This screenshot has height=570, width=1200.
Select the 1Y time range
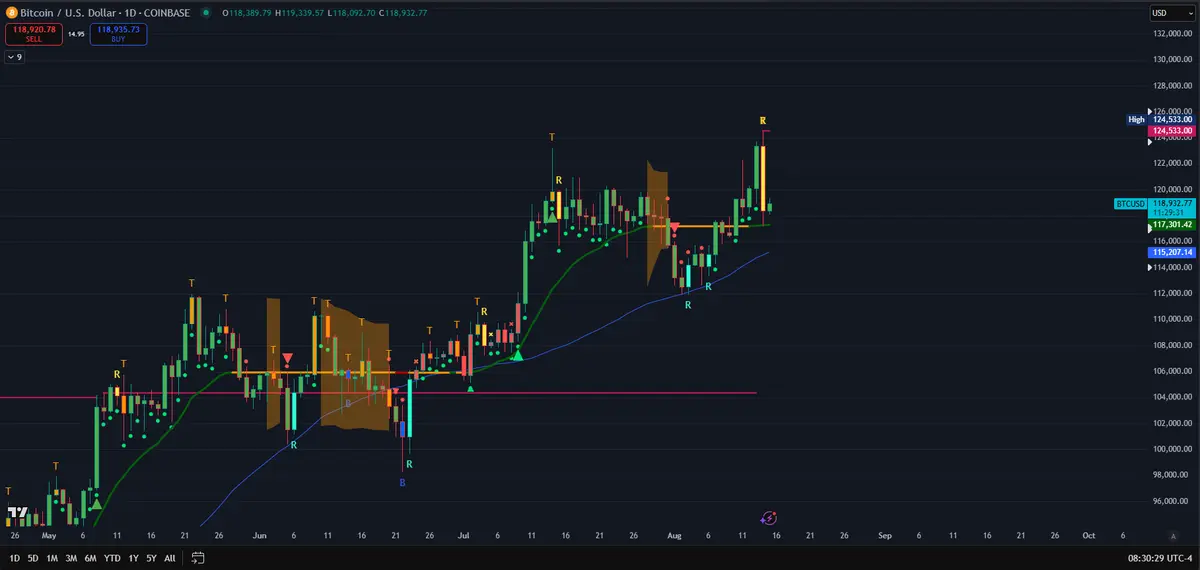pos(133,558)
